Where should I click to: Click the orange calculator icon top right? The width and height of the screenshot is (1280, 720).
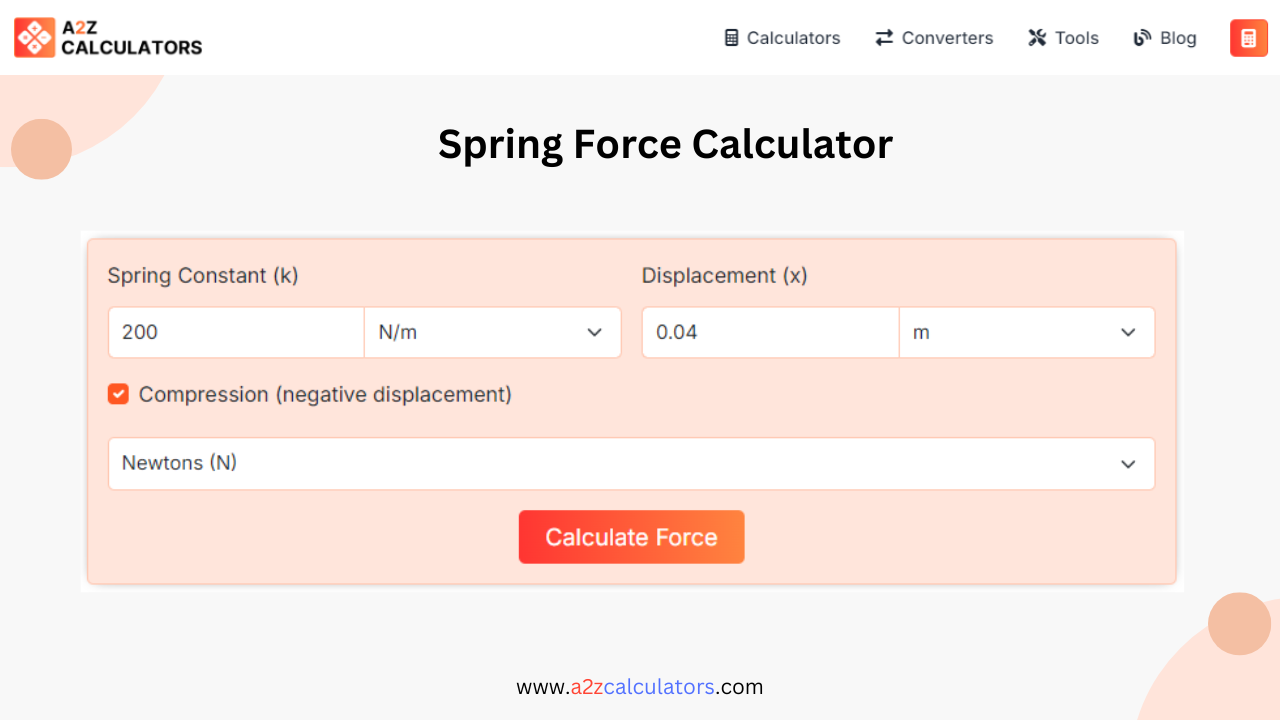[x=1248, y=37]
